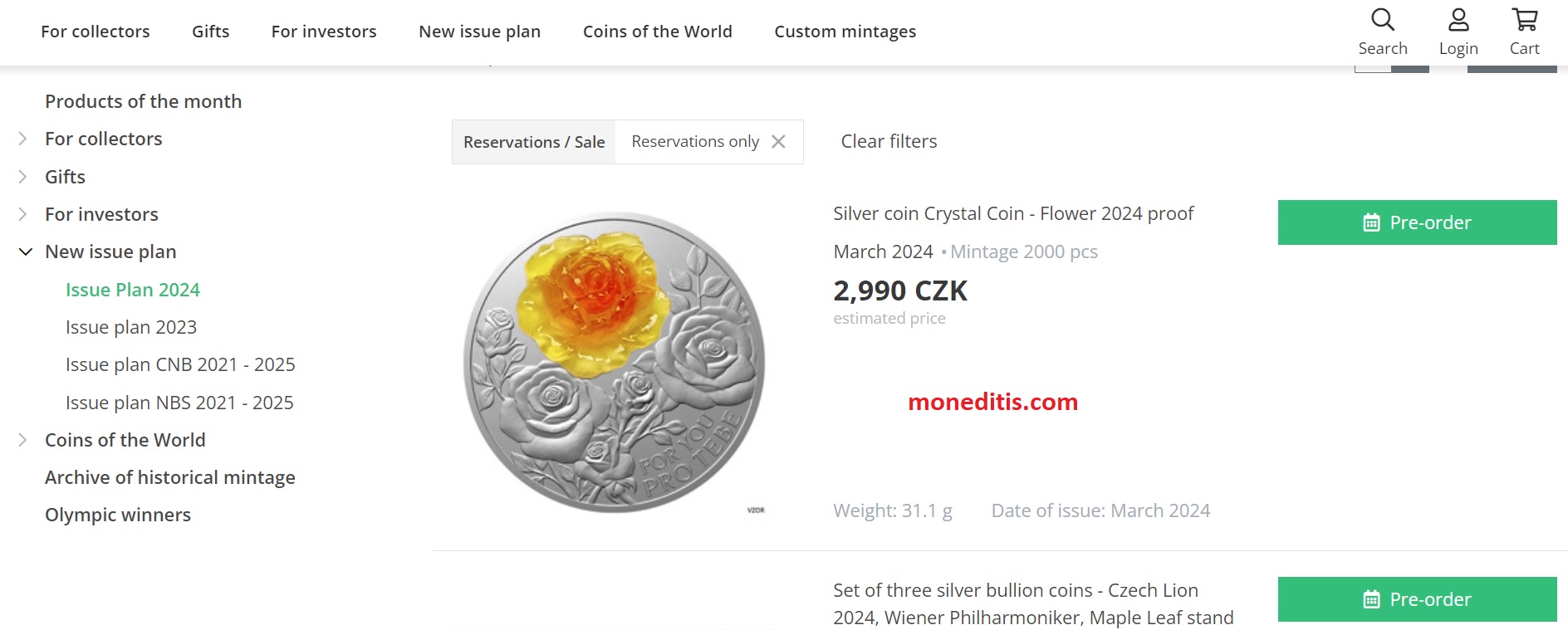Open Custom mintages in top menu
The width and height of the screenshot is (1568, 630).
pyautogui.click(x=845, y=32)
